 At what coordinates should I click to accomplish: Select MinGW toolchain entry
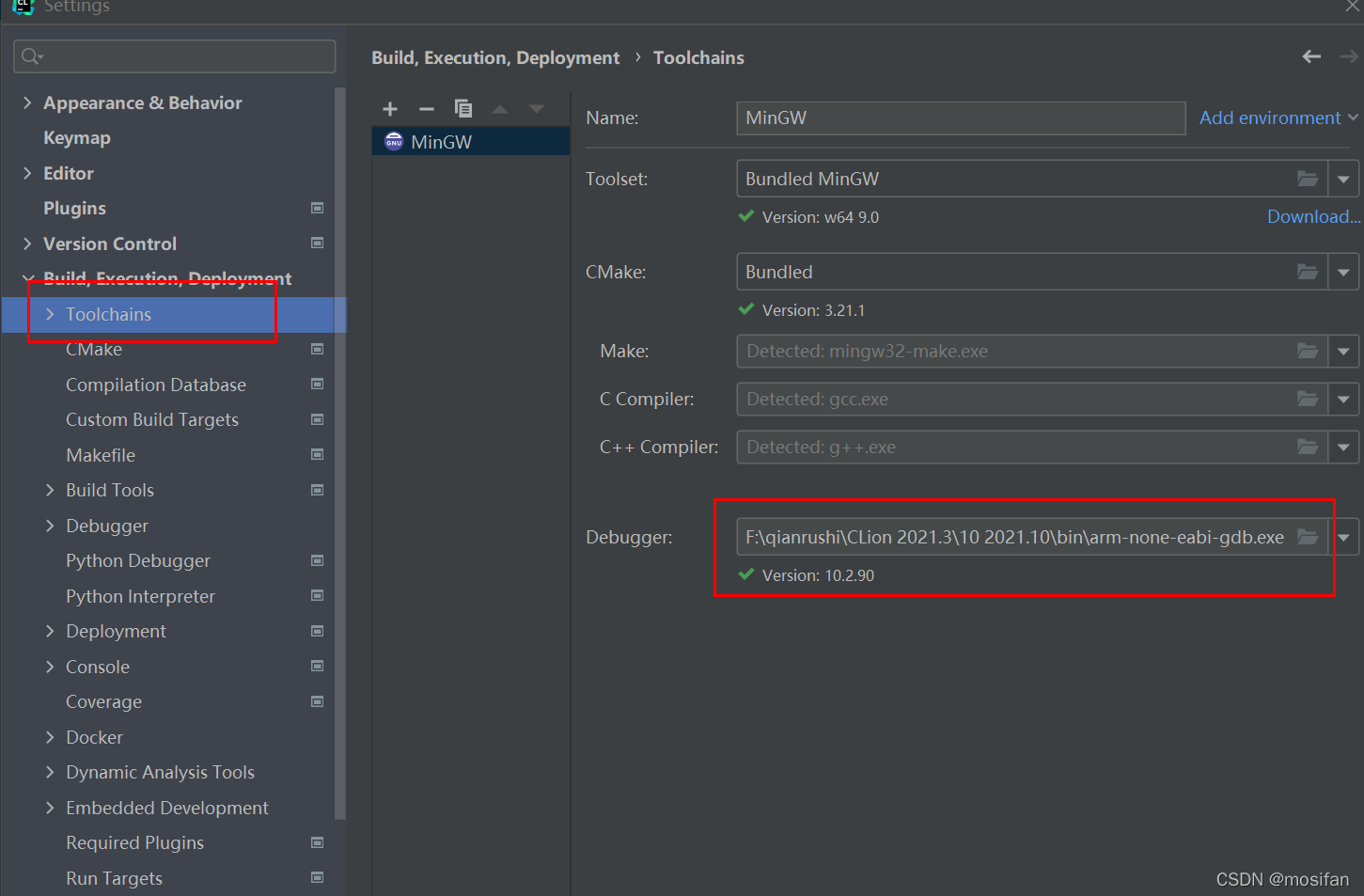471,142
